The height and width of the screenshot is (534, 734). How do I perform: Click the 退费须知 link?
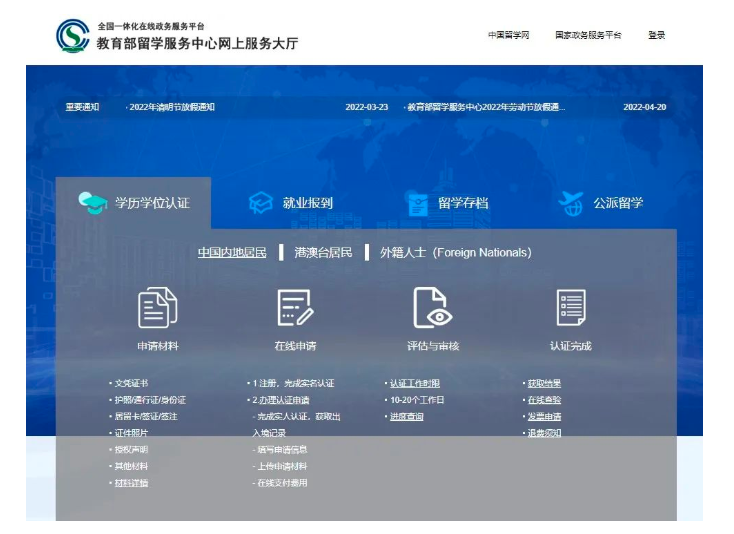[544, 433]
